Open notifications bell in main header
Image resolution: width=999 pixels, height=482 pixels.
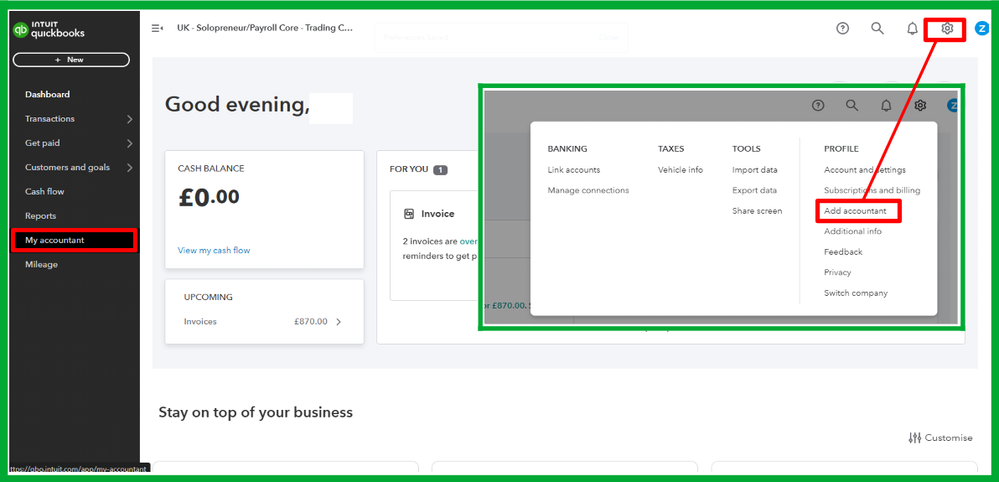(912, 29)
